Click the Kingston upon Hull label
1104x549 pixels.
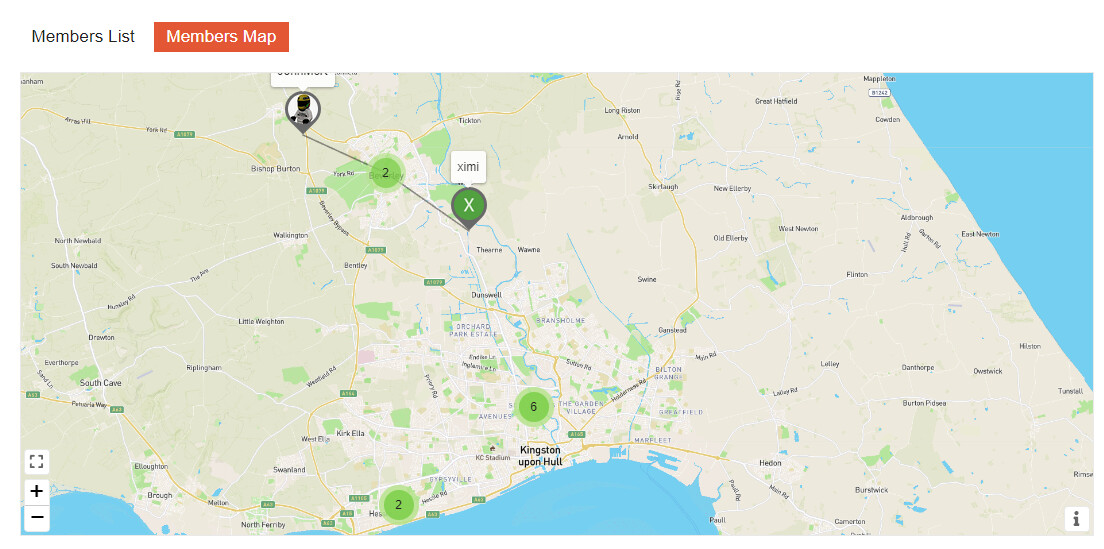point(540,455)
